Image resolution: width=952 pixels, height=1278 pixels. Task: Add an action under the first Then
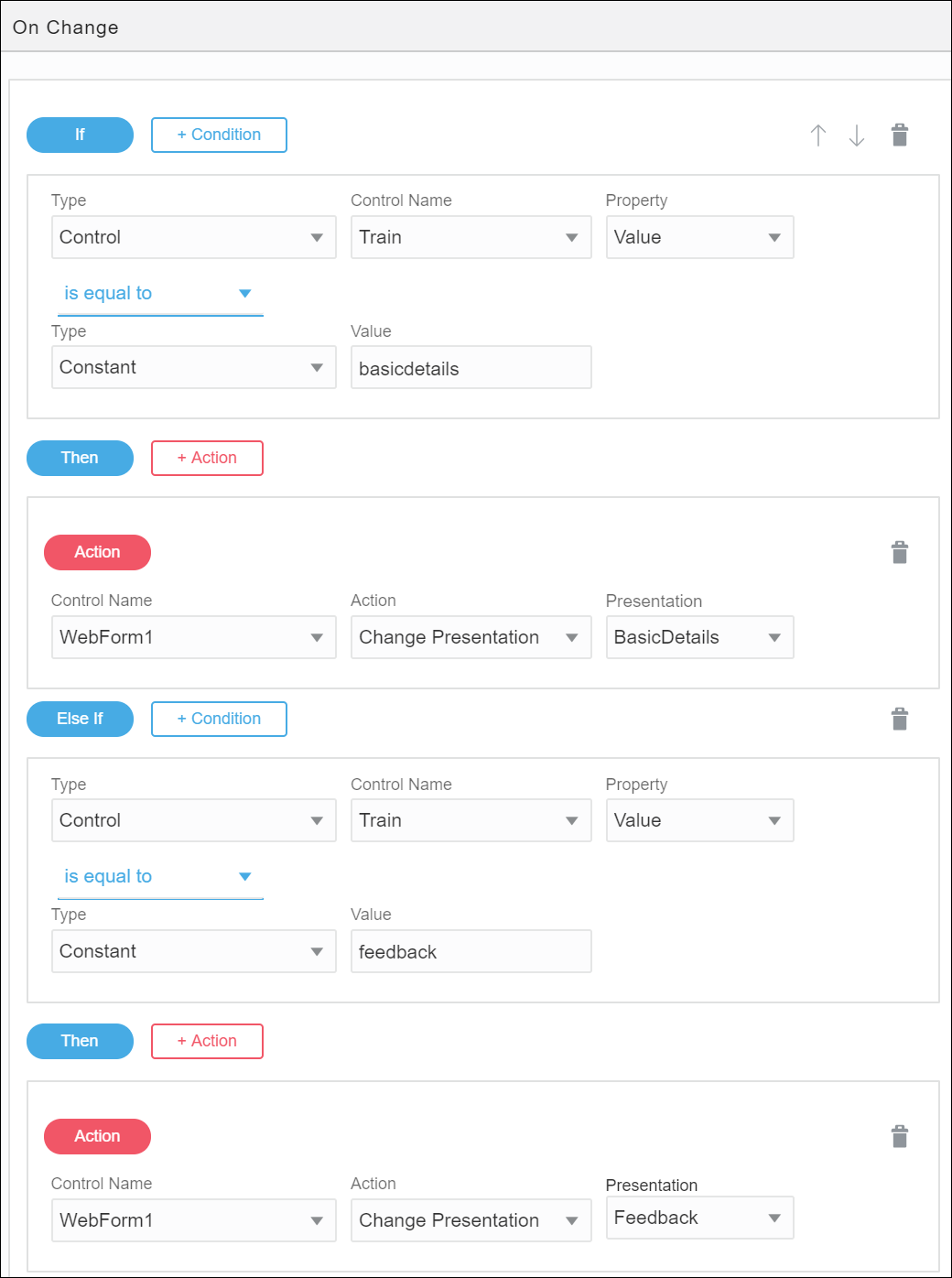(x=207, y=458)
